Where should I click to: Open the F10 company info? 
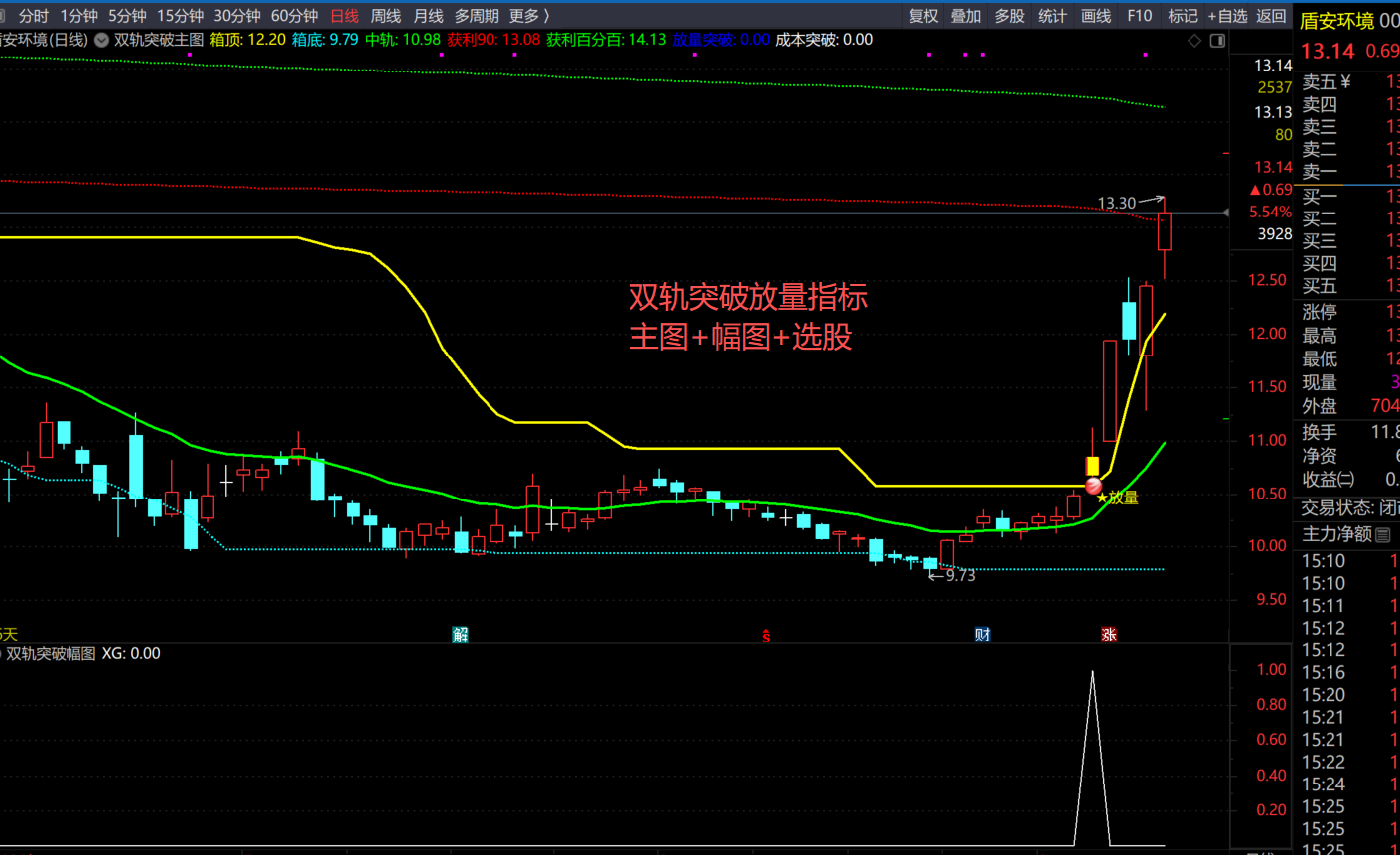[x=1140, y=16]
